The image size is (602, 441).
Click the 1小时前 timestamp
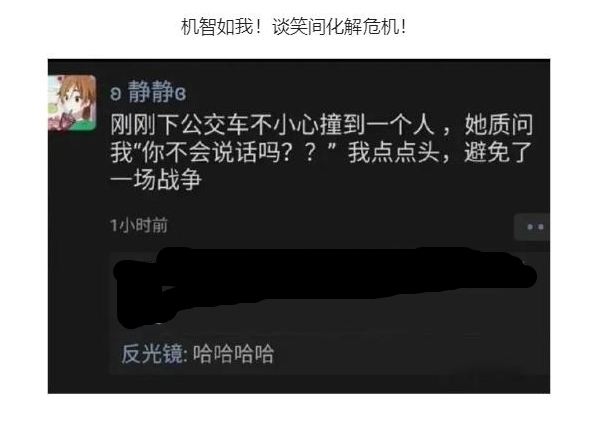pos(139,225)
